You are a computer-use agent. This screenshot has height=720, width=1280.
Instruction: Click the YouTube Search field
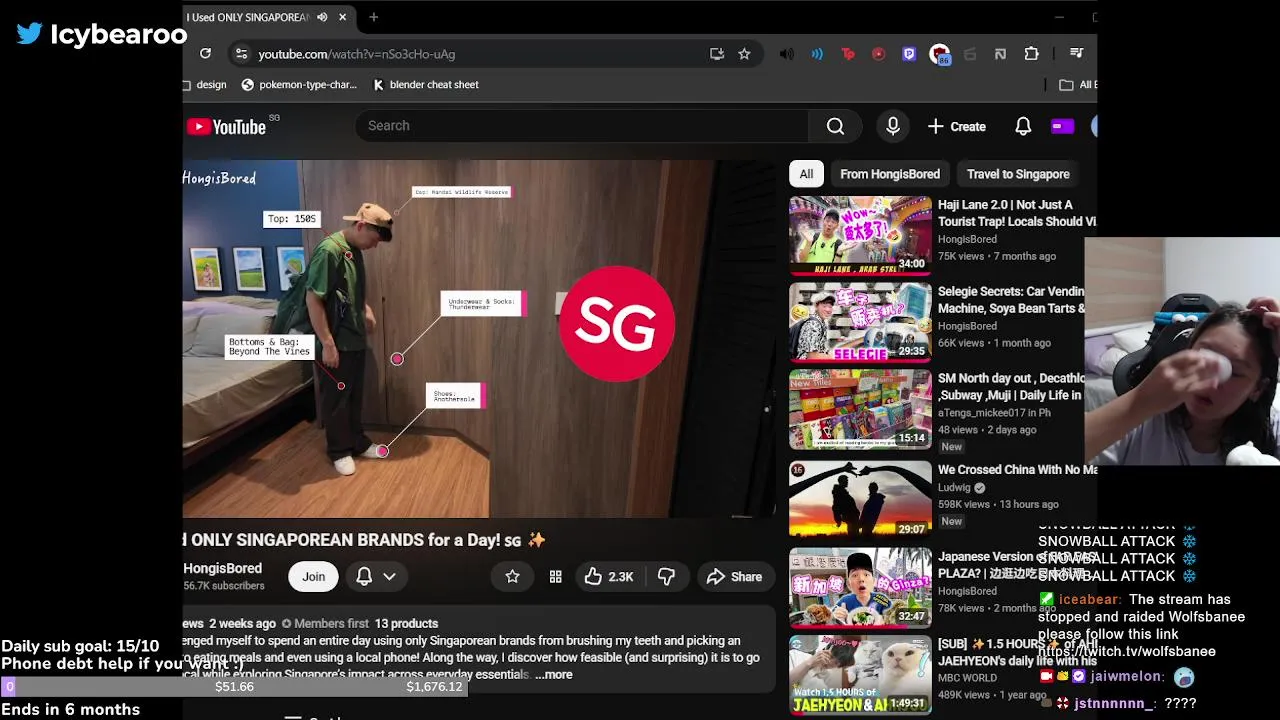point(581,126)
